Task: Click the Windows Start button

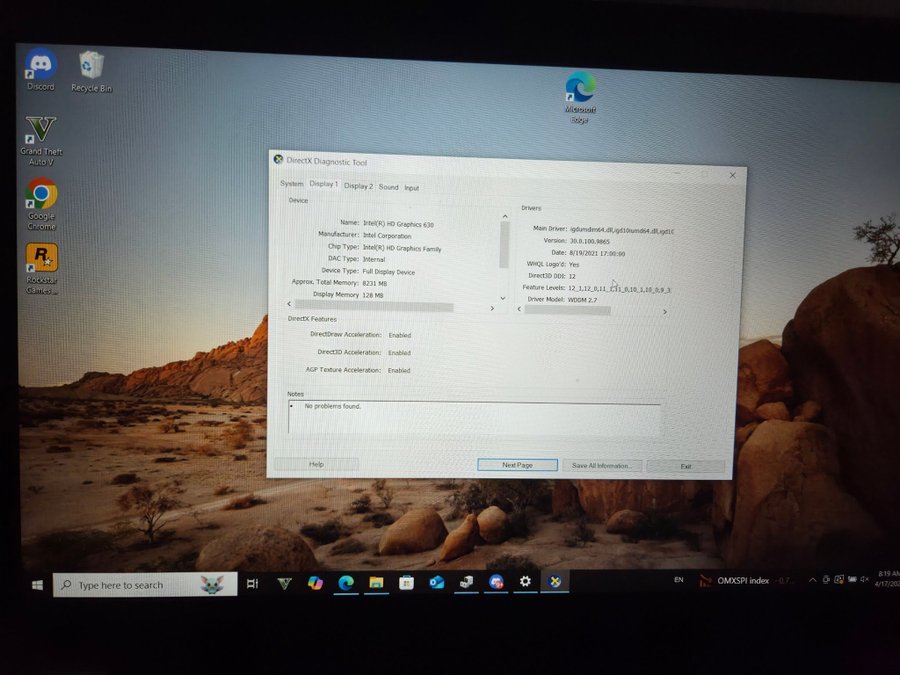Action: click(x=37, y=585)
